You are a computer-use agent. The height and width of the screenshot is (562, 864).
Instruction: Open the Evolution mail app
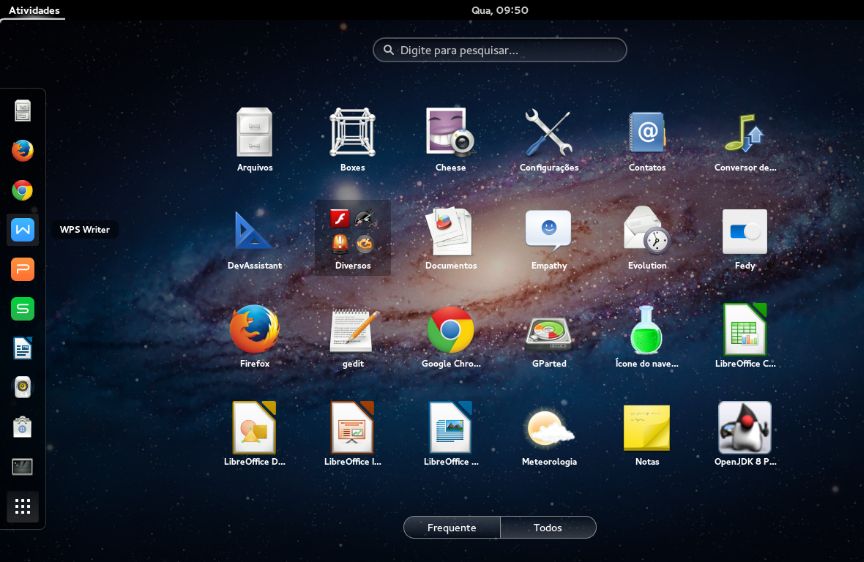pyautogui.click(x=647, y=238)
